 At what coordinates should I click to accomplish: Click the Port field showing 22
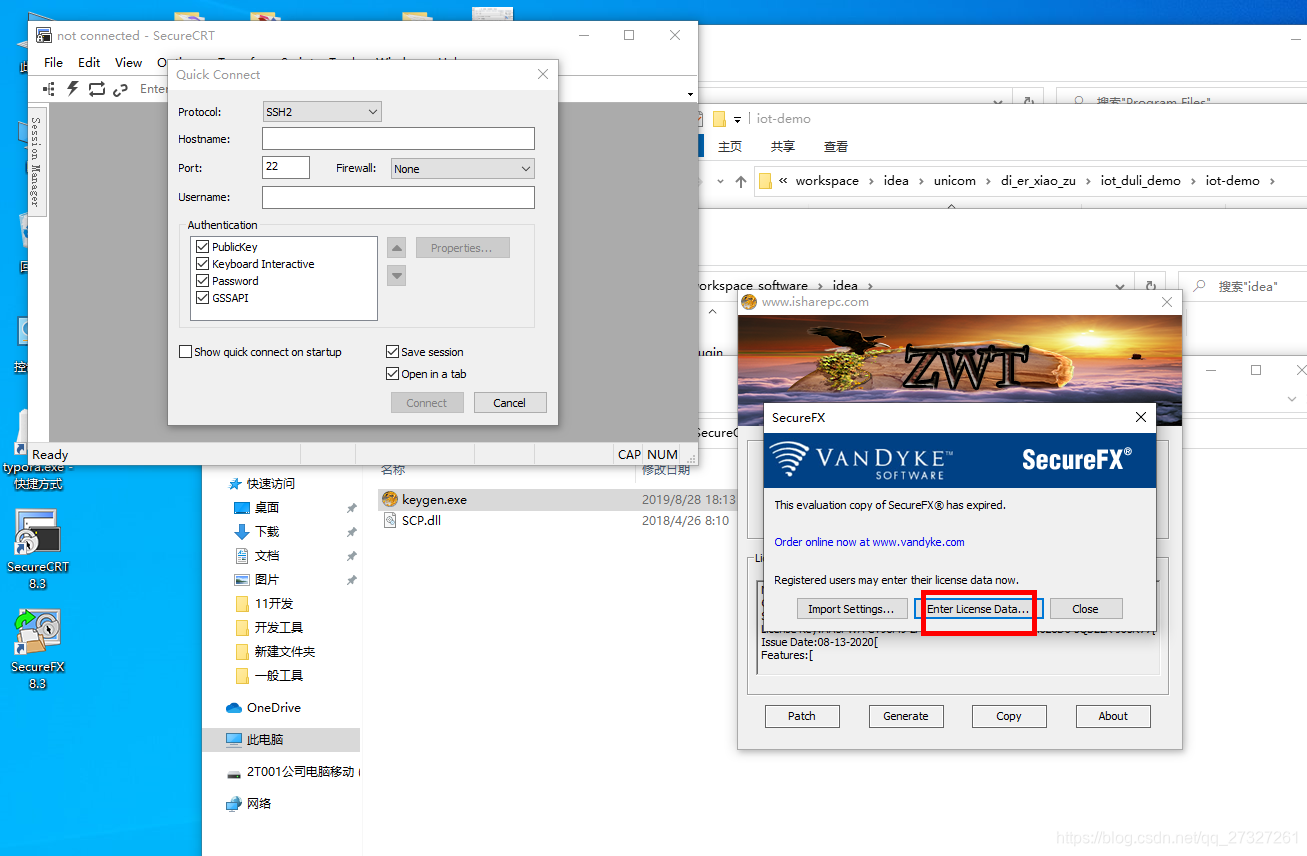[x=286, y=167]
